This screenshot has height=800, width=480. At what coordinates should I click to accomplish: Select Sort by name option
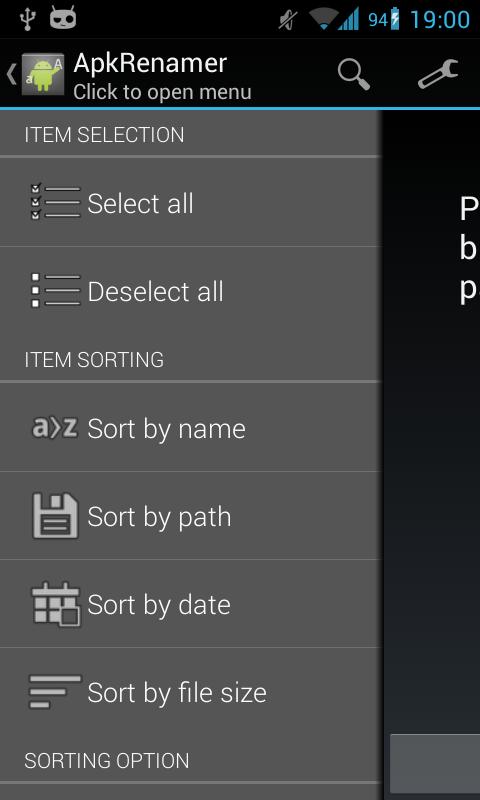click(190, 428)
